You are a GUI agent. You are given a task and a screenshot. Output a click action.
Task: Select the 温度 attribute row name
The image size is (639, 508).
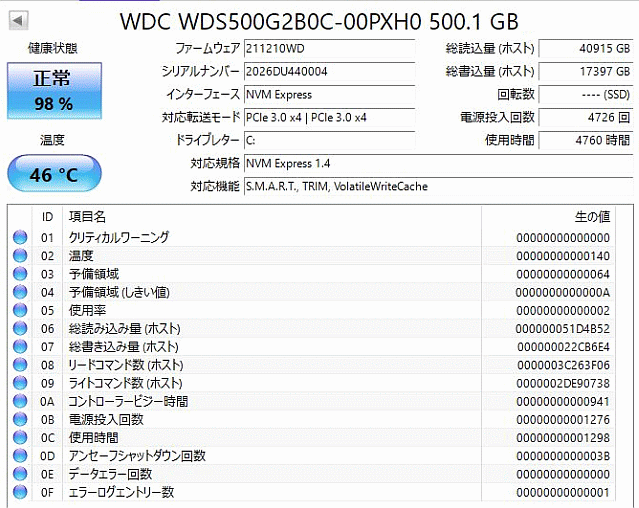coord(81,256)
